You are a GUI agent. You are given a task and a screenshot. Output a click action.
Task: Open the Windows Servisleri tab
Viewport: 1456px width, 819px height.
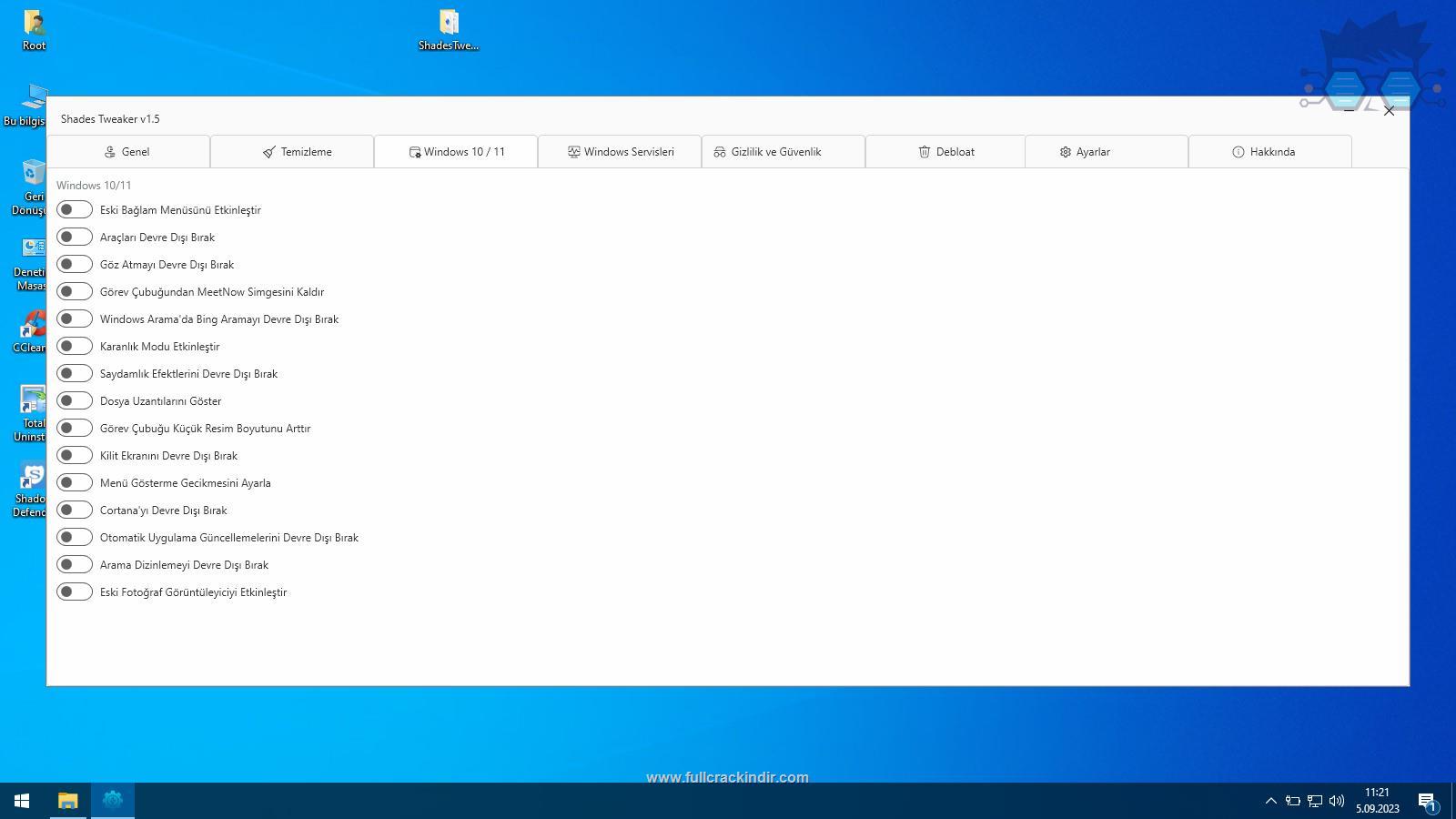pos(620,152)
